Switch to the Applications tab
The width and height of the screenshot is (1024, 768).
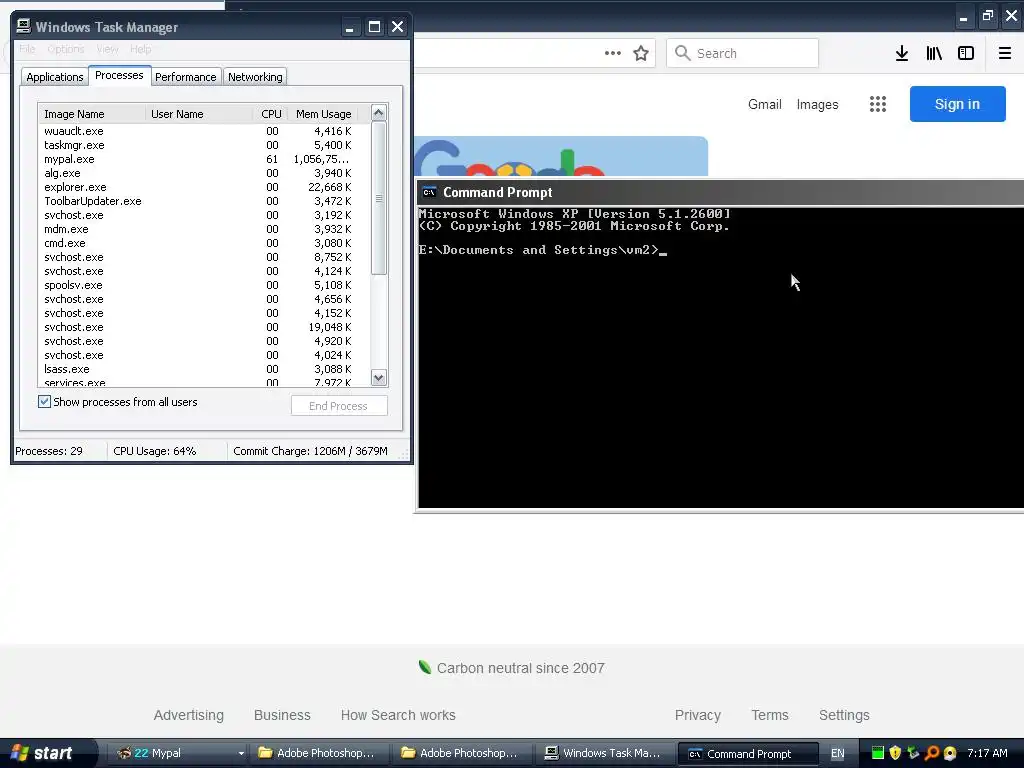point(54,77)
